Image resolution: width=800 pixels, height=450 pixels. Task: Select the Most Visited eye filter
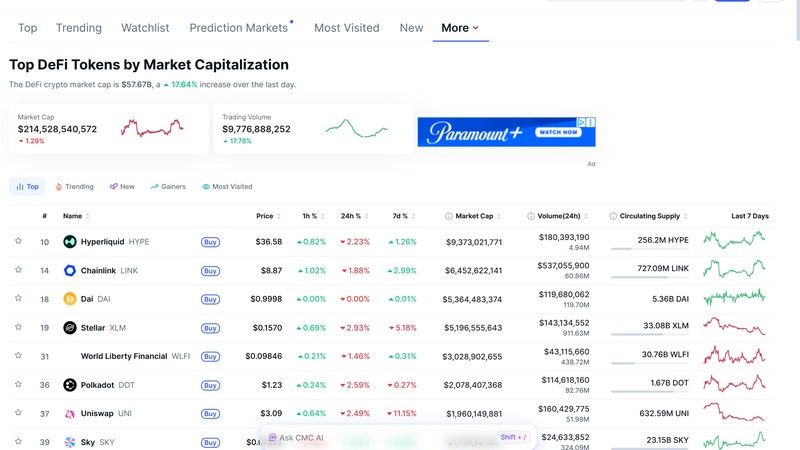(227, 187)
